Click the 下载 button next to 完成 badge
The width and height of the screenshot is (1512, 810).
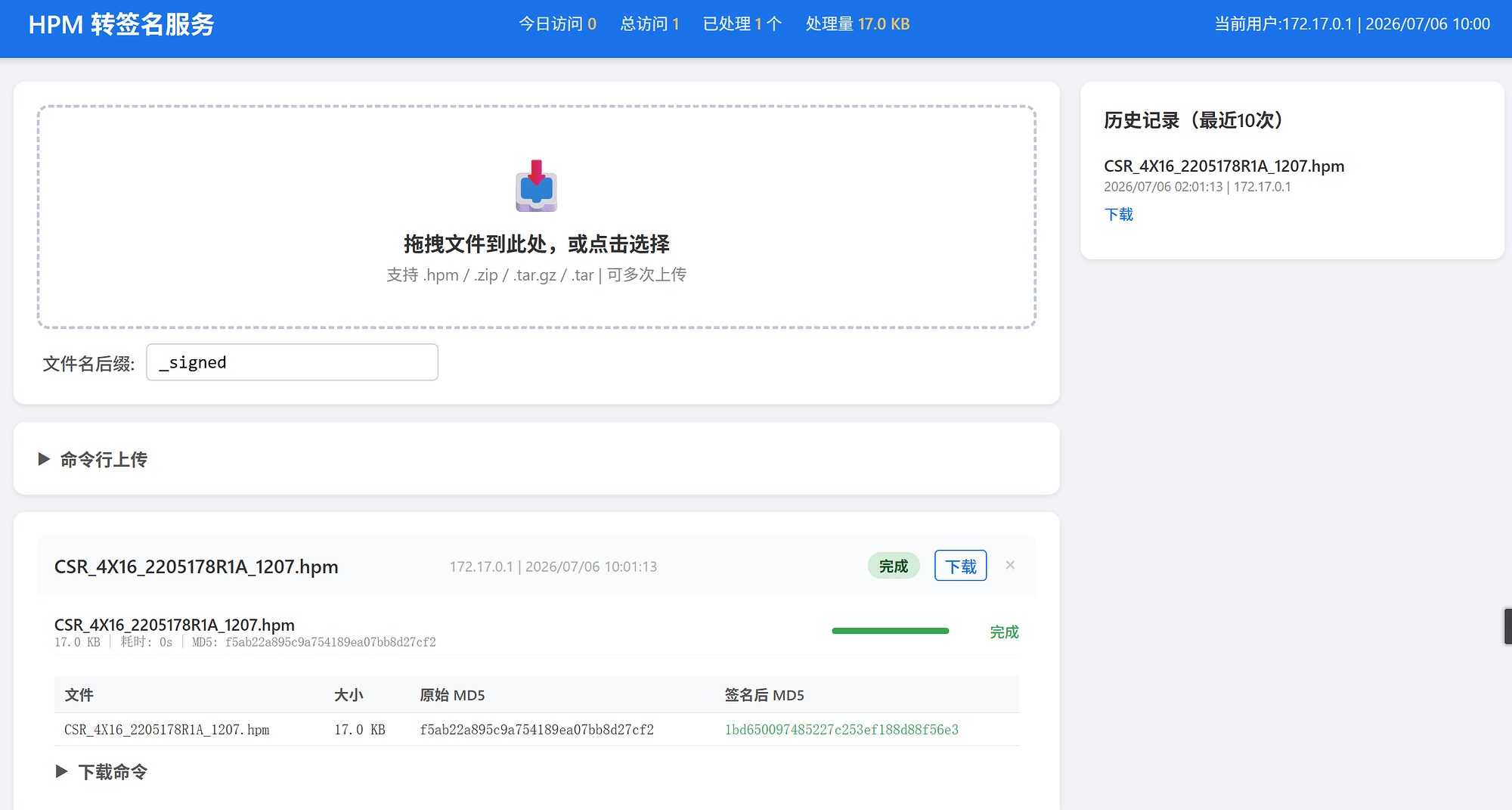click(x=960, y=566)
